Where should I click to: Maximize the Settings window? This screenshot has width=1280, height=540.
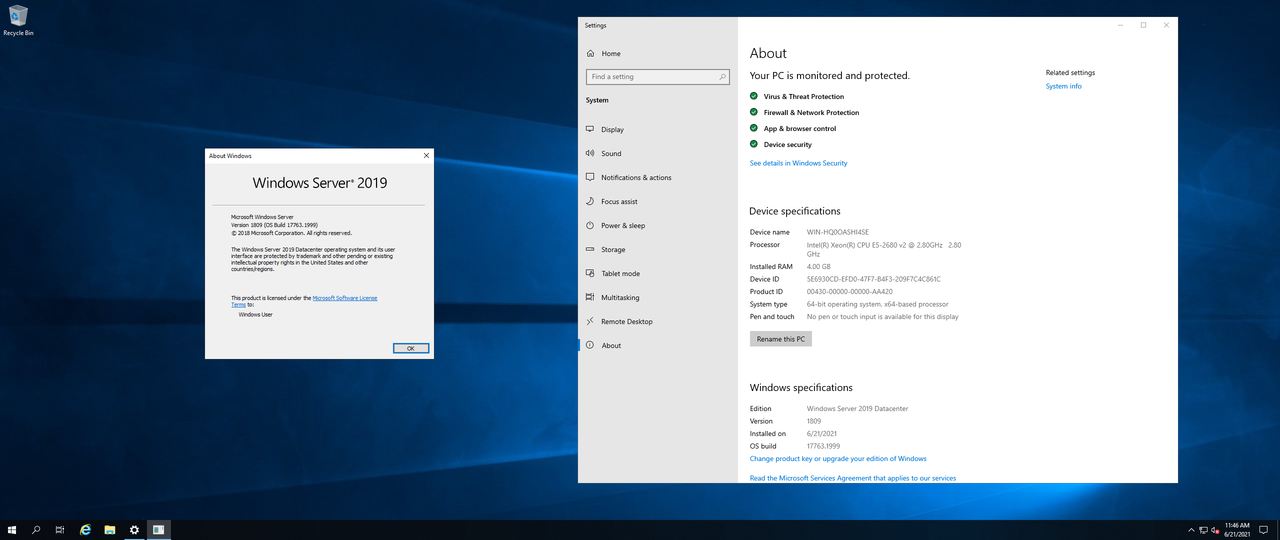coord(1143,25)
